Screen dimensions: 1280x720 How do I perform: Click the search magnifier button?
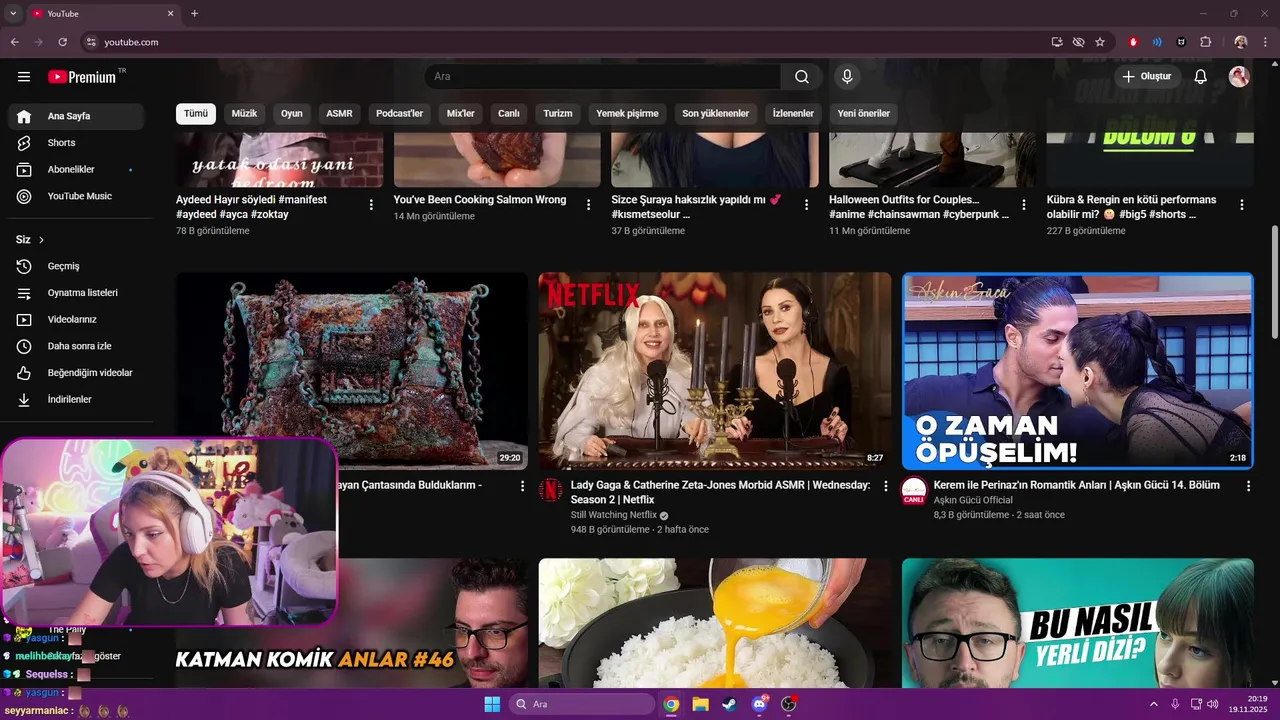(x=802, y=77)
